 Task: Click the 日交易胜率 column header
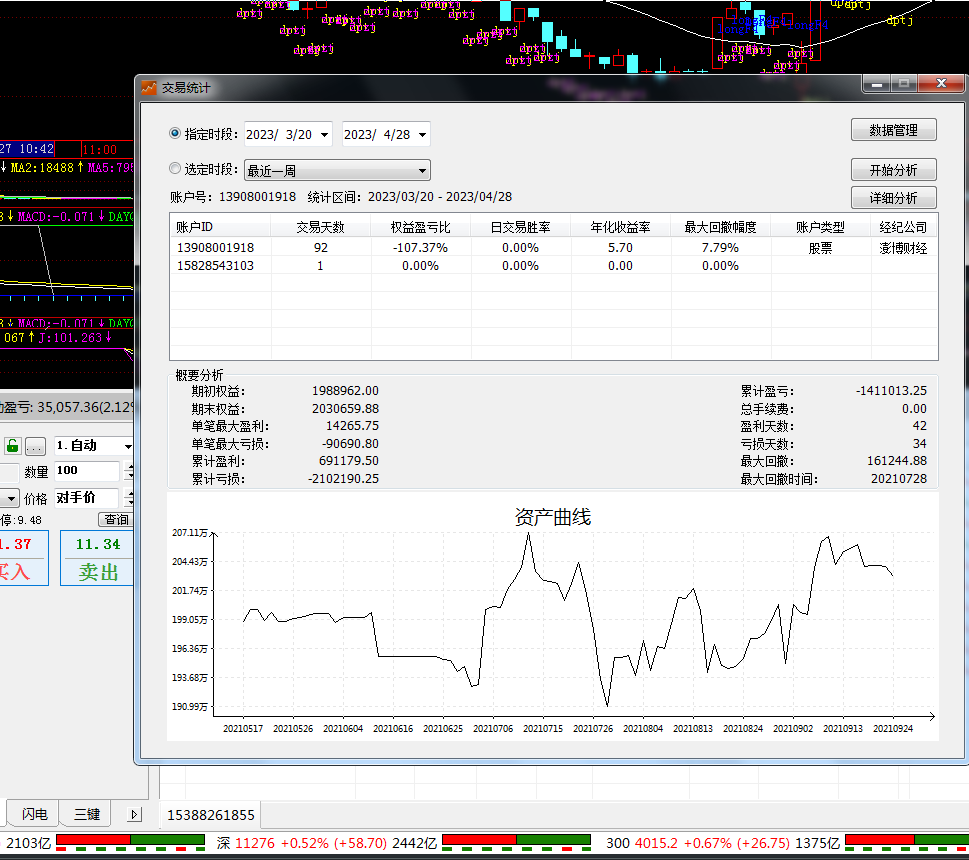520,227
